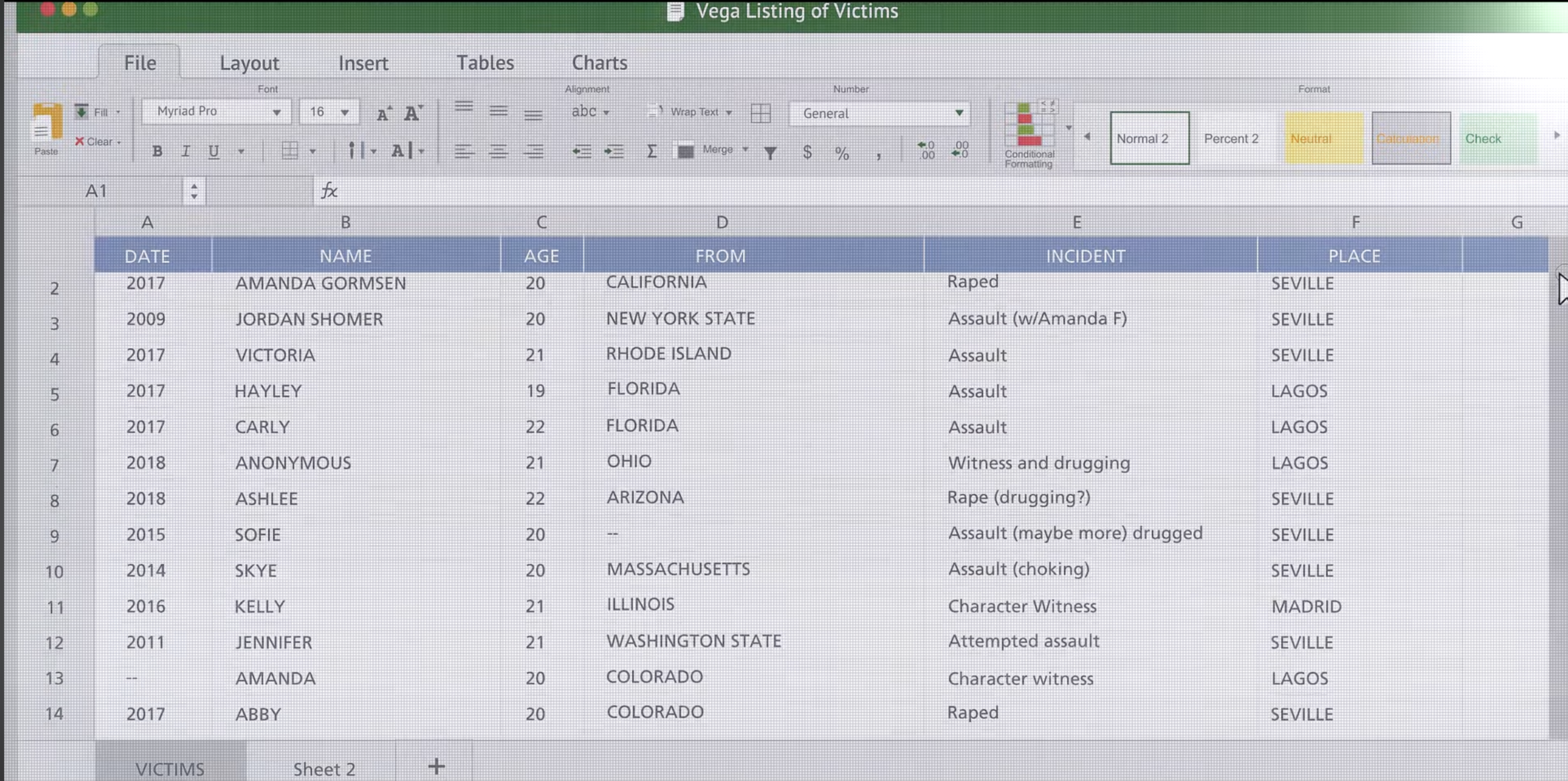This screenshot has height=781, width=1568.
Task: Click the Clear button
Action: (98, 141)
